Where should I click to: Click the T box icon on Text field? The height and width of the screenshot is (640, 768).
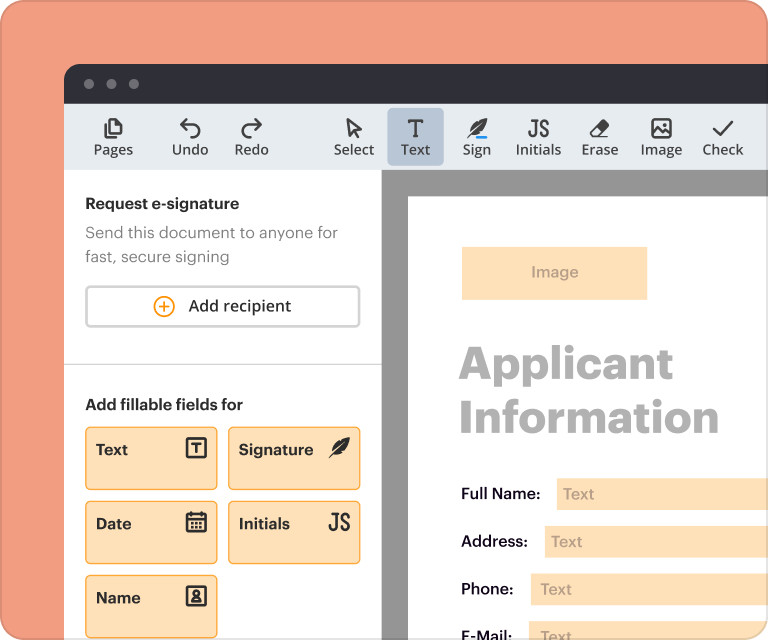(x=196, y=448)
